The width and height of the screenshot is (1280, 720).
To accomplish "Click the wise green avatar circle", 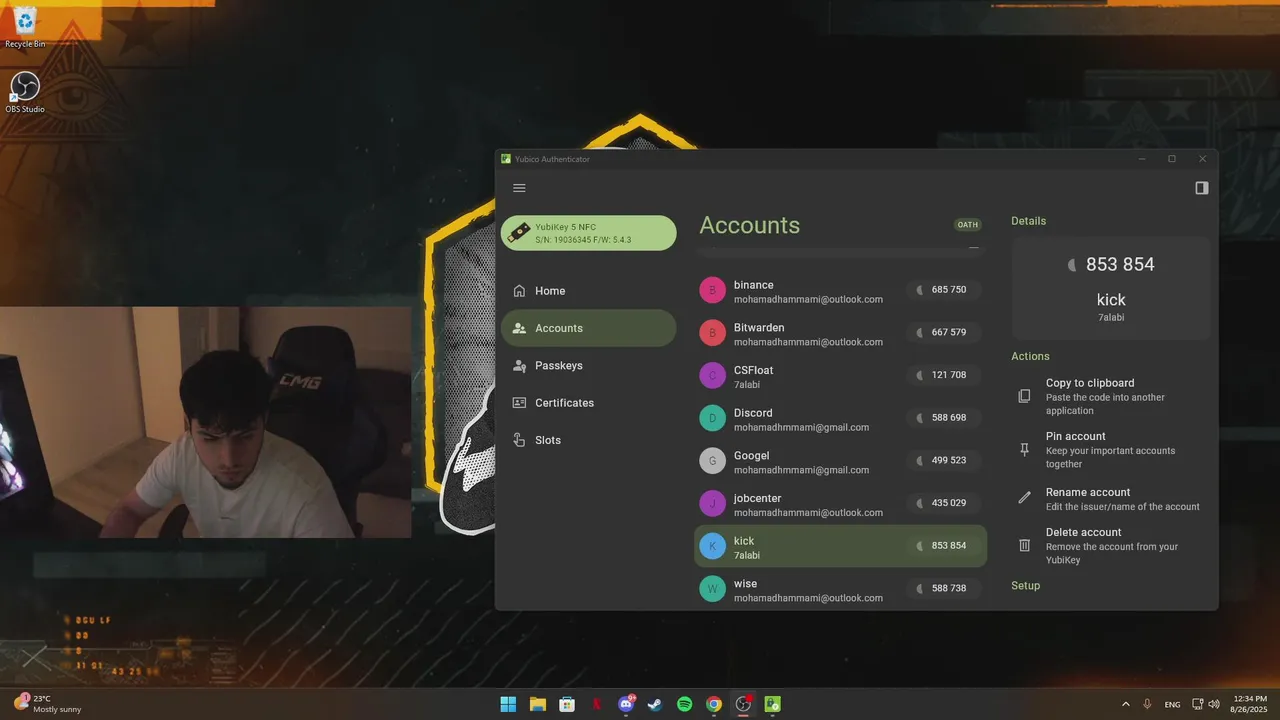I will click(x=712, y=589).
